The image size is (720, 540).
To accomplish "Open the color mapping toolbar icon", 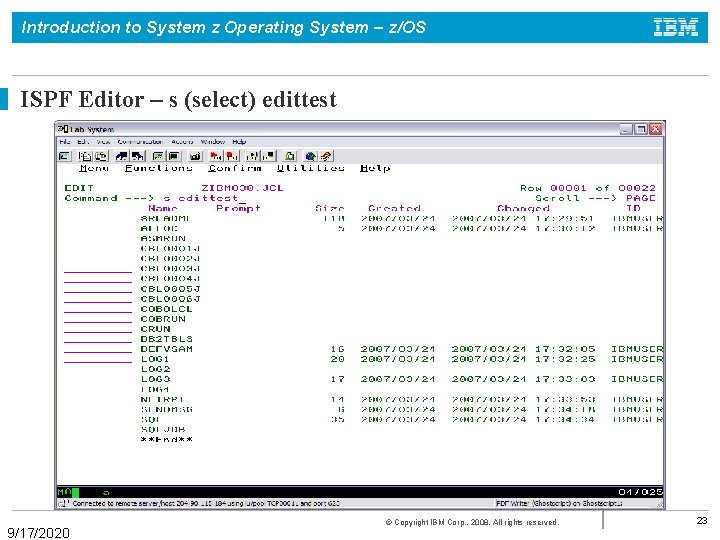I will pyautogui.click(x=175, y=156).
